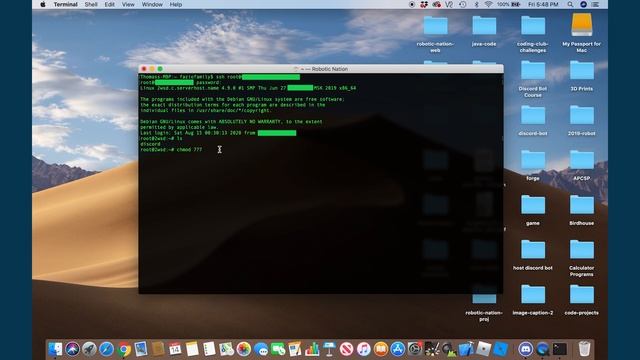This screenshot has height=360, width=640.
Task: Click the Fri 5:48 PM clock
Action: [x=543, y=4]
